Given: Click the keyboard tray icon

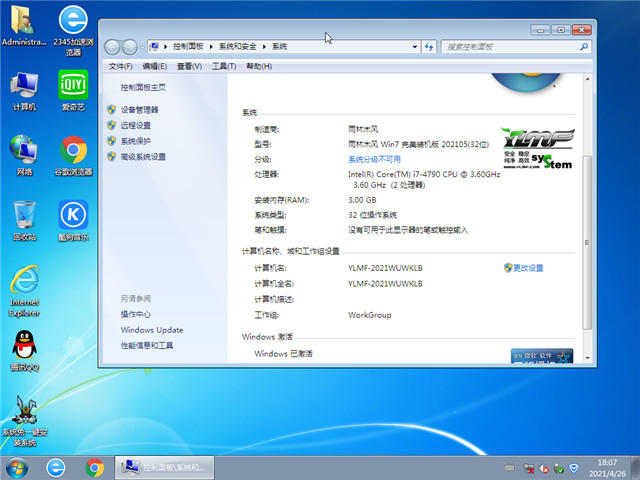Looking at the screenshot, I should point(509,468).
